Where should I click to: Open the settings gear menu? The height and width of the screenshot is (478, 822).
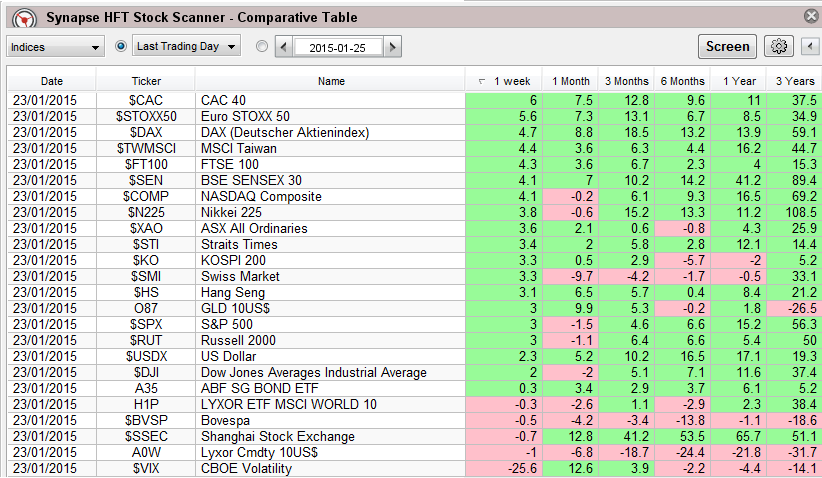coord(778,46)
